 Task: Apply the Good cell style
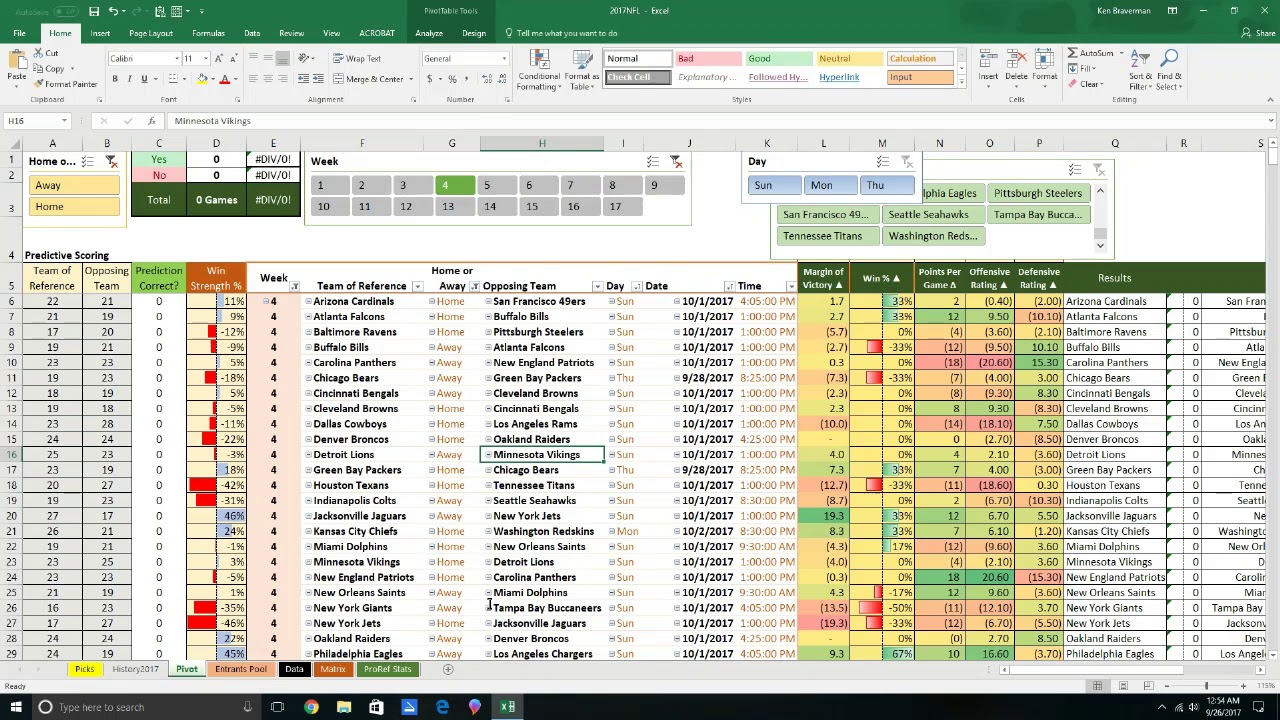click(780, 59)
